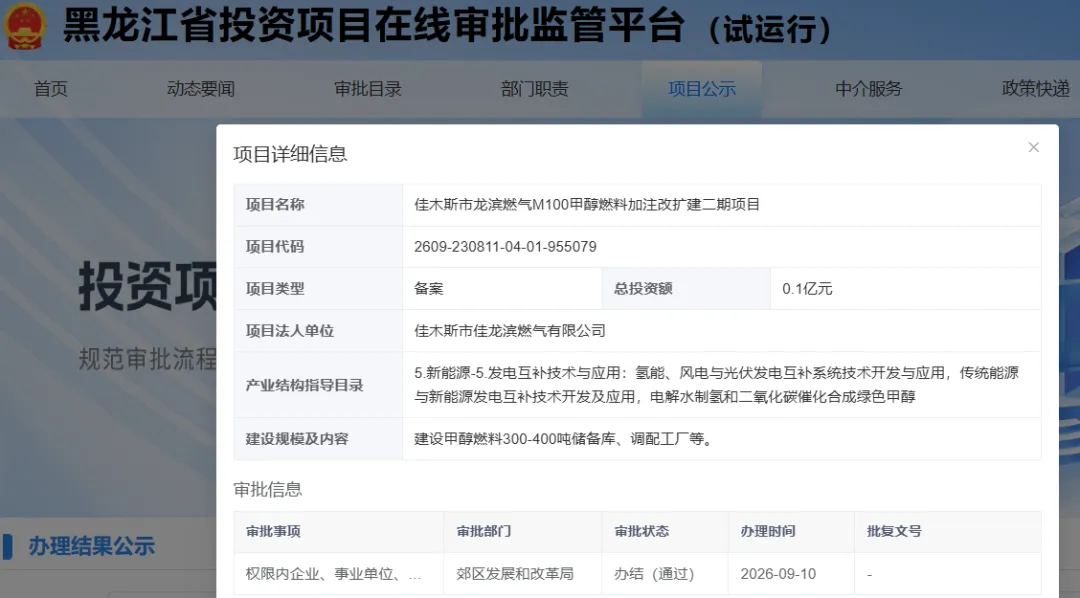Click the （试运行） text in the header
Viewport: 1080px width, 598px height.
tap(770, 30)
